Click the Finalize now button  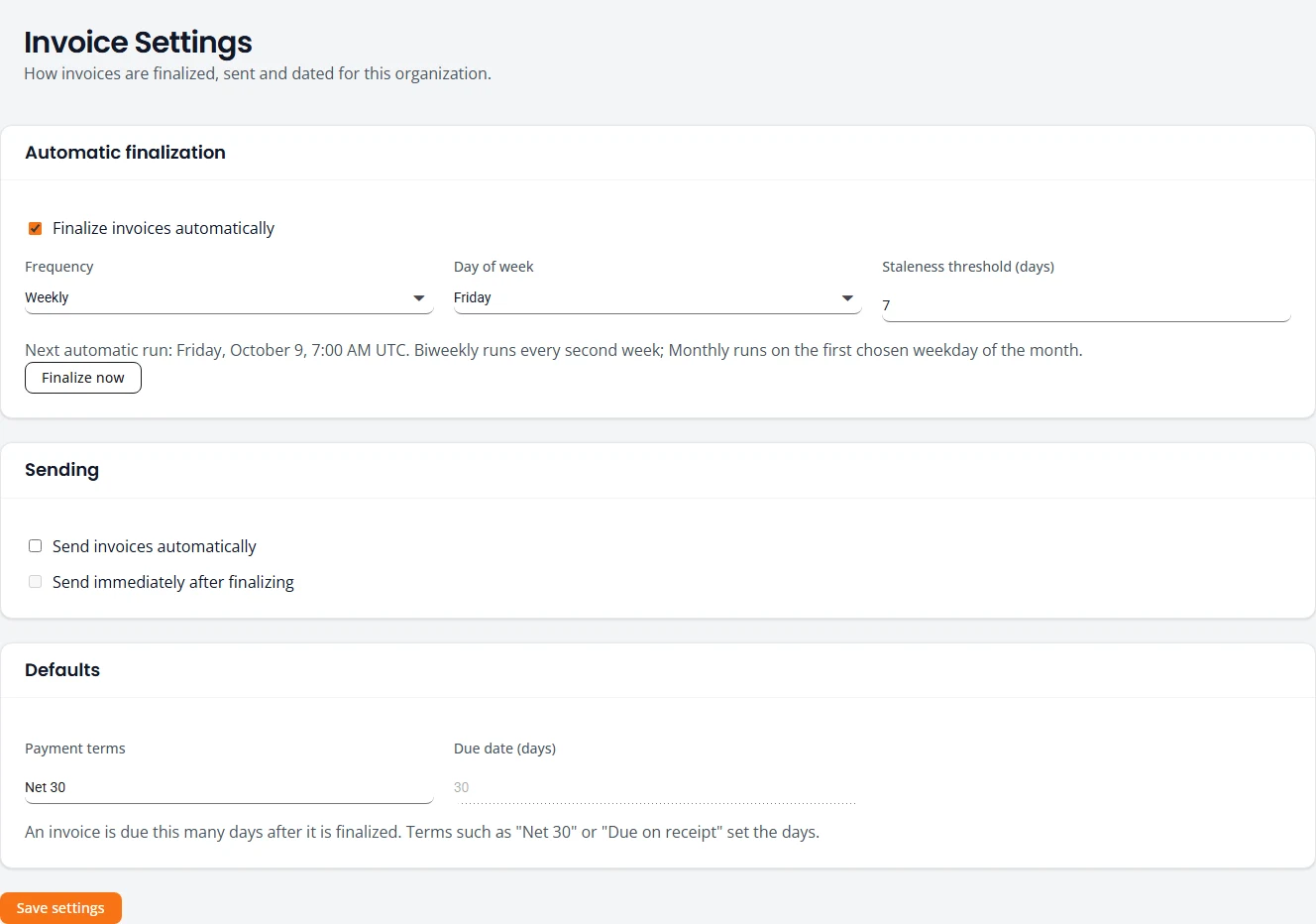[83, 378]
